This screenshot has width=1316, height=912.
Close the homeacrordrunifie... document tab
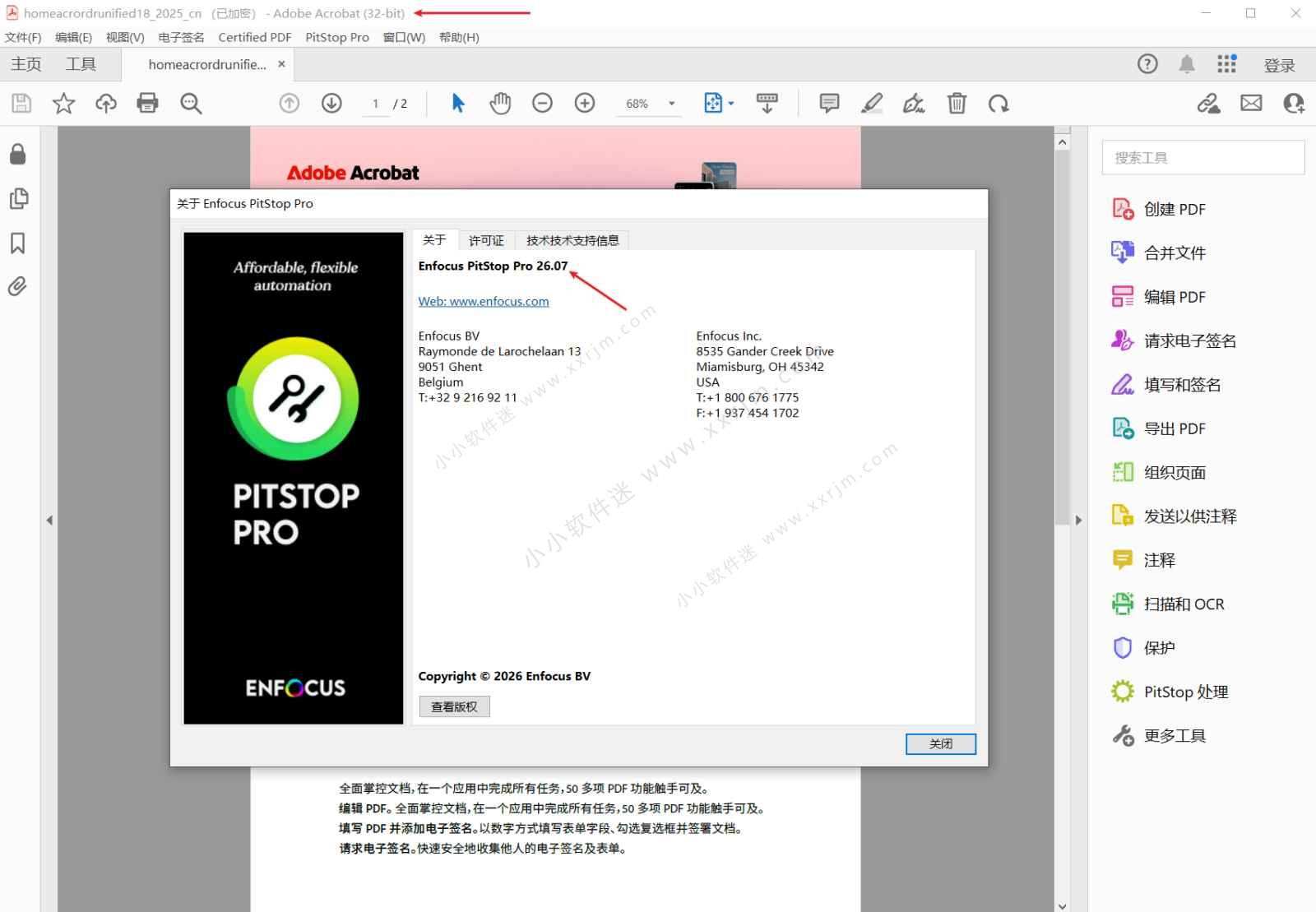coord(281,64)
